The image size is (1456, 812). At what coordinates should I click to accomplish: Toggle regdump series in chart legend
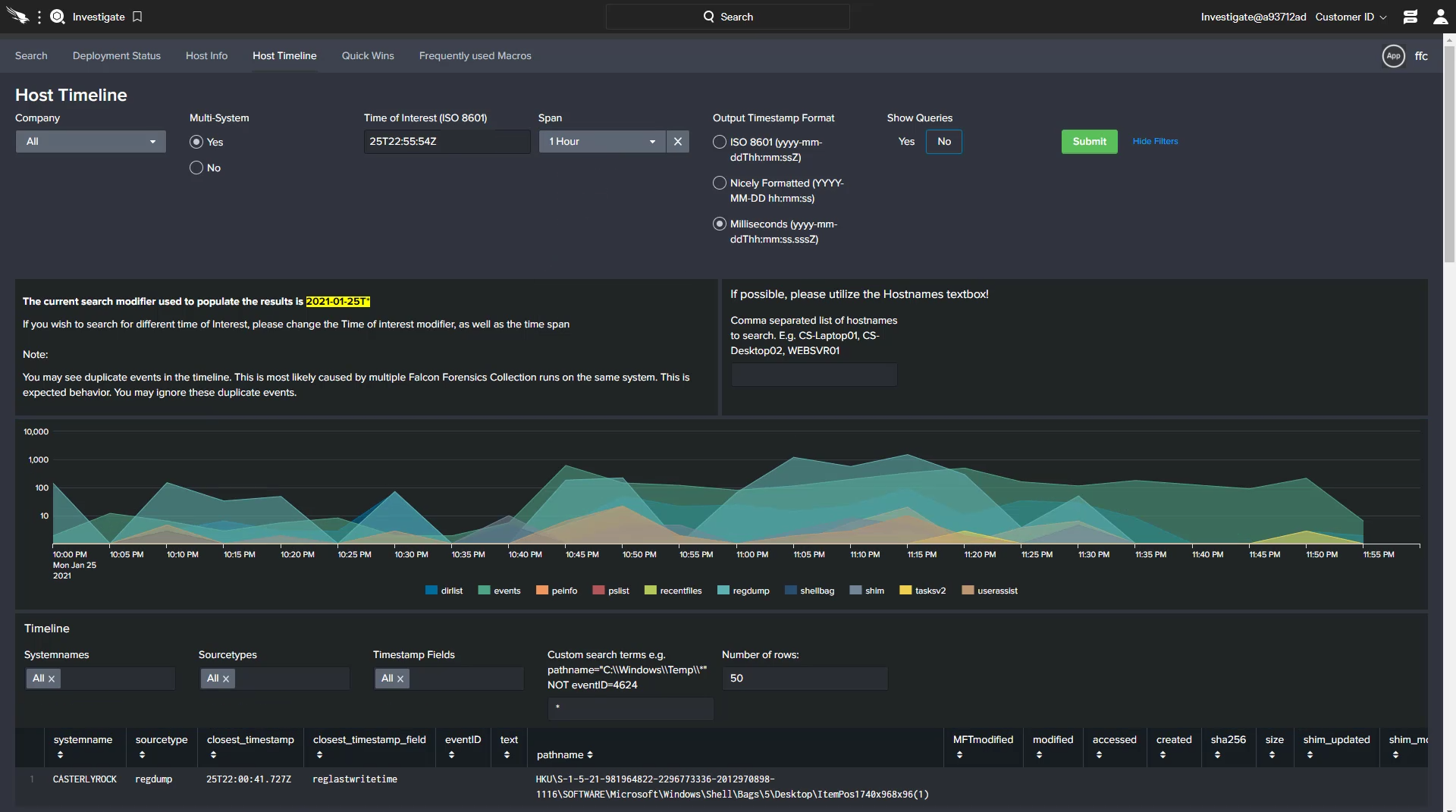(743, 591)
